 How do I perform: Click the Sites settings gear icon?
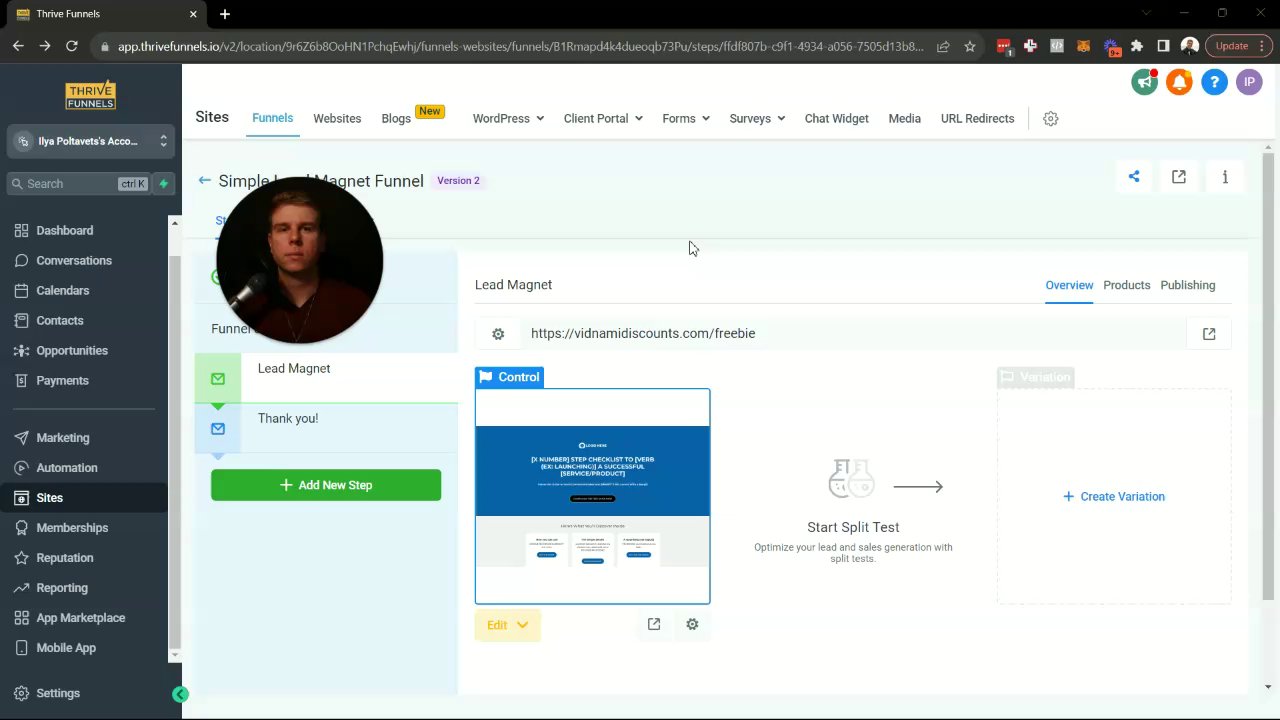[x=1050, y=118]
